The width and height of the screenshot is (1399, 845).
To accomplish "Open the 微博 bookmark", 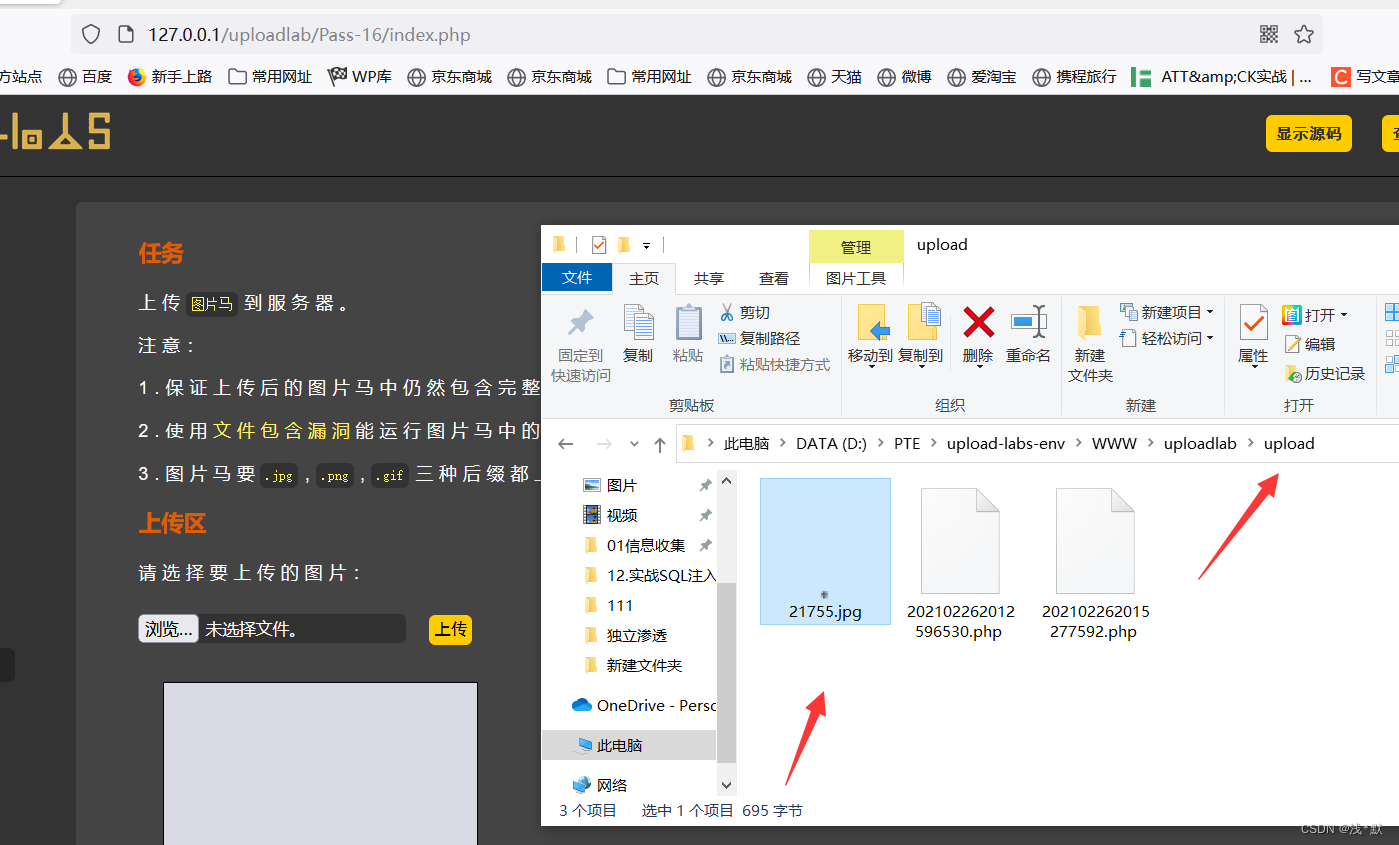I will pyautogui.click(x=904, y=77).
